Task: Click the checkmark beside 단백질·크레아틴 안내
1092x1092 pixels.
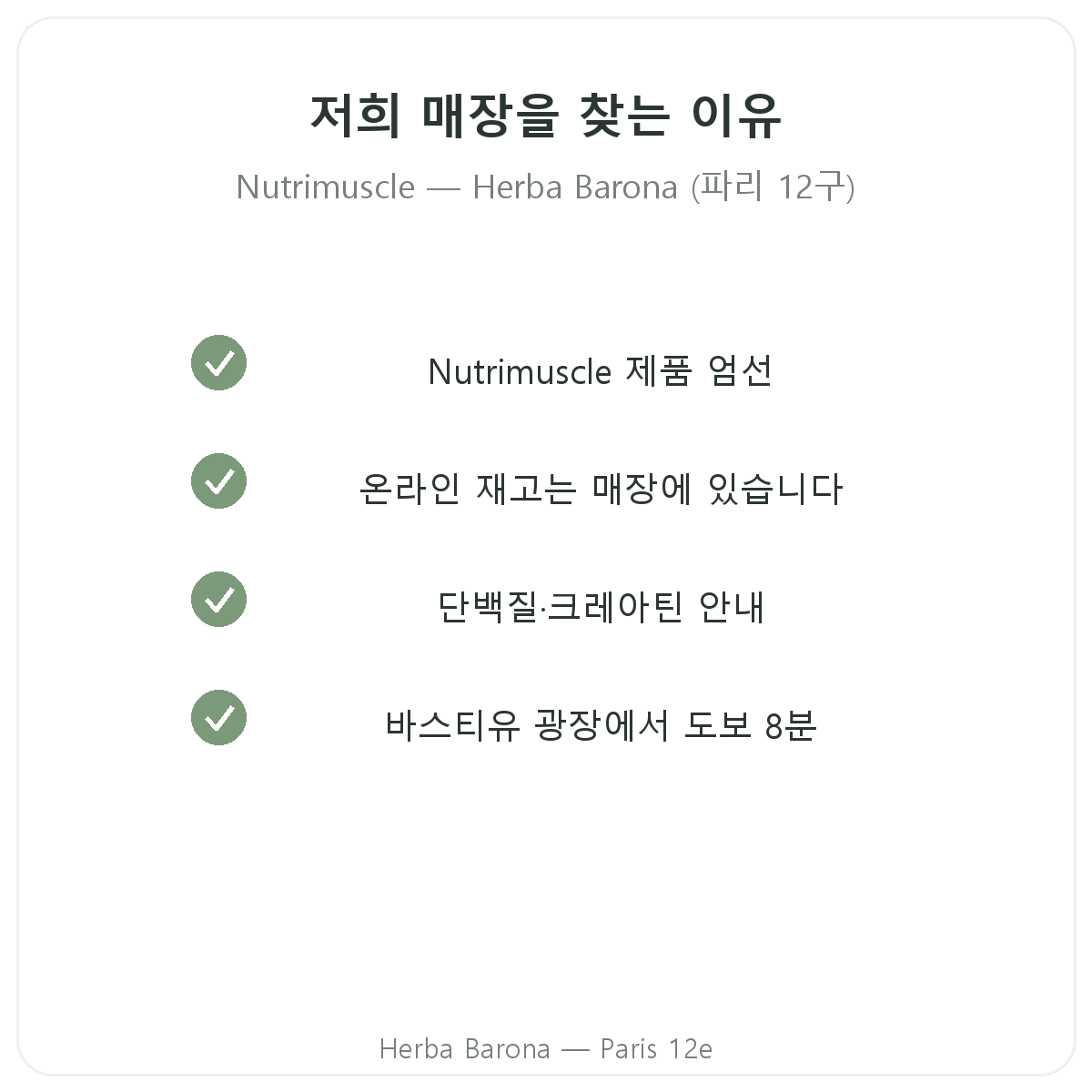Action: [218, 600]
